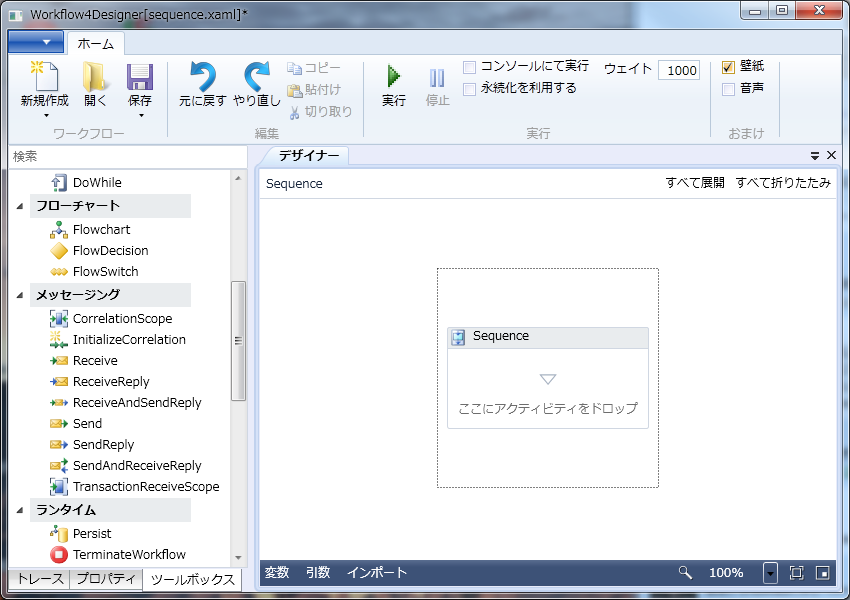Save the workflow with the 保存 icon
This screenshot has width=850, height=600.
point(140,76)
